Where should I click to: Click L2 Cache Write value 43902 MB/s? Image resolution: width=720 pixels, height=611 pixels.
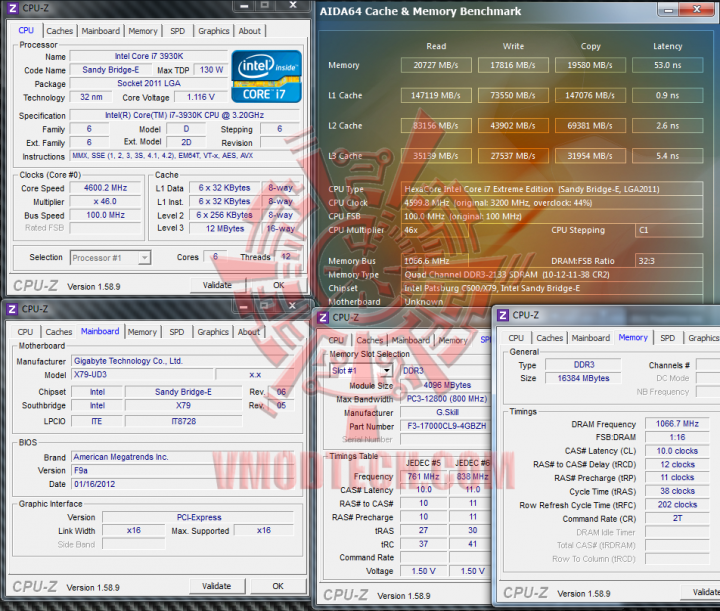click(x=513, y=126)
